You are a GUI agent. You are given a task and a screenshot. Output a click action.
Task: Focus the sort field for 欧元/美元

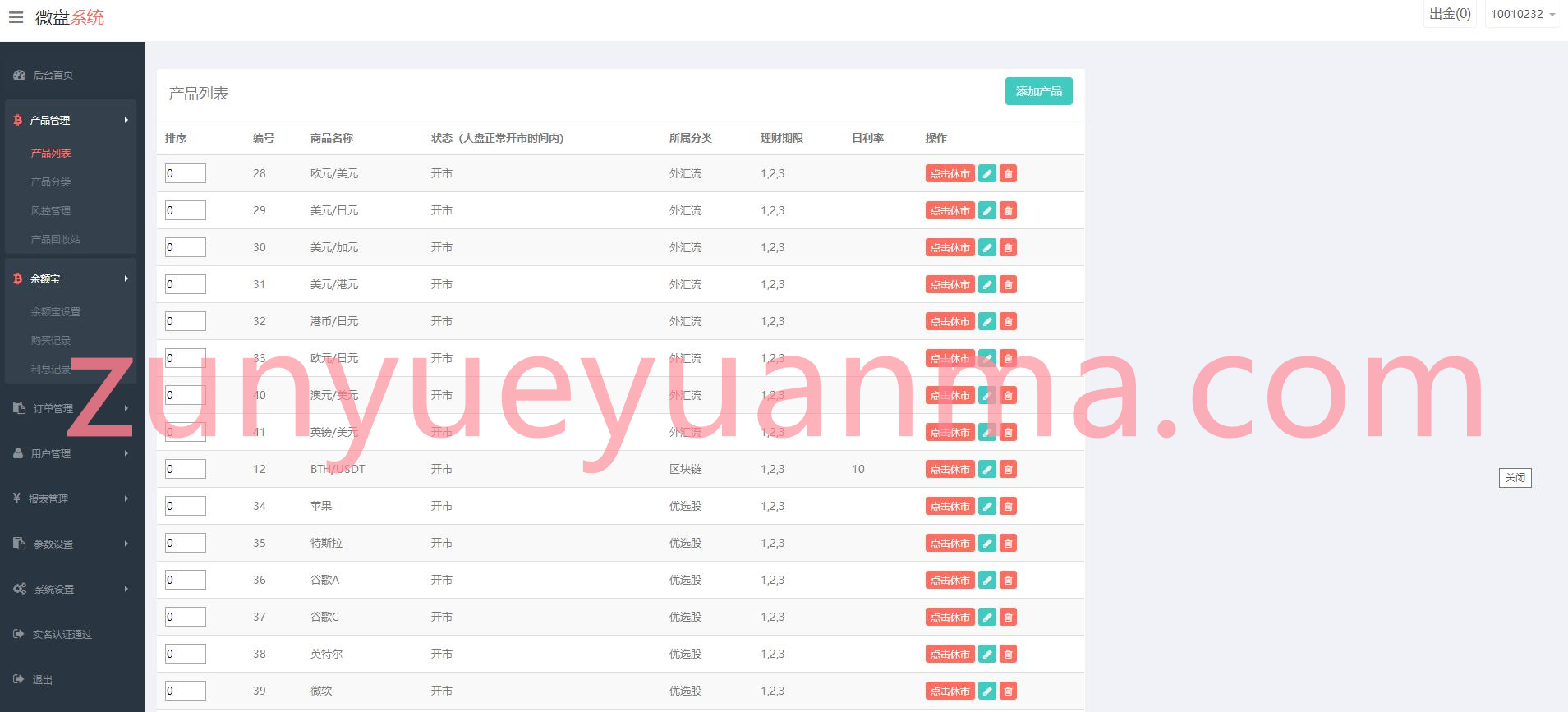coord(186,173)
